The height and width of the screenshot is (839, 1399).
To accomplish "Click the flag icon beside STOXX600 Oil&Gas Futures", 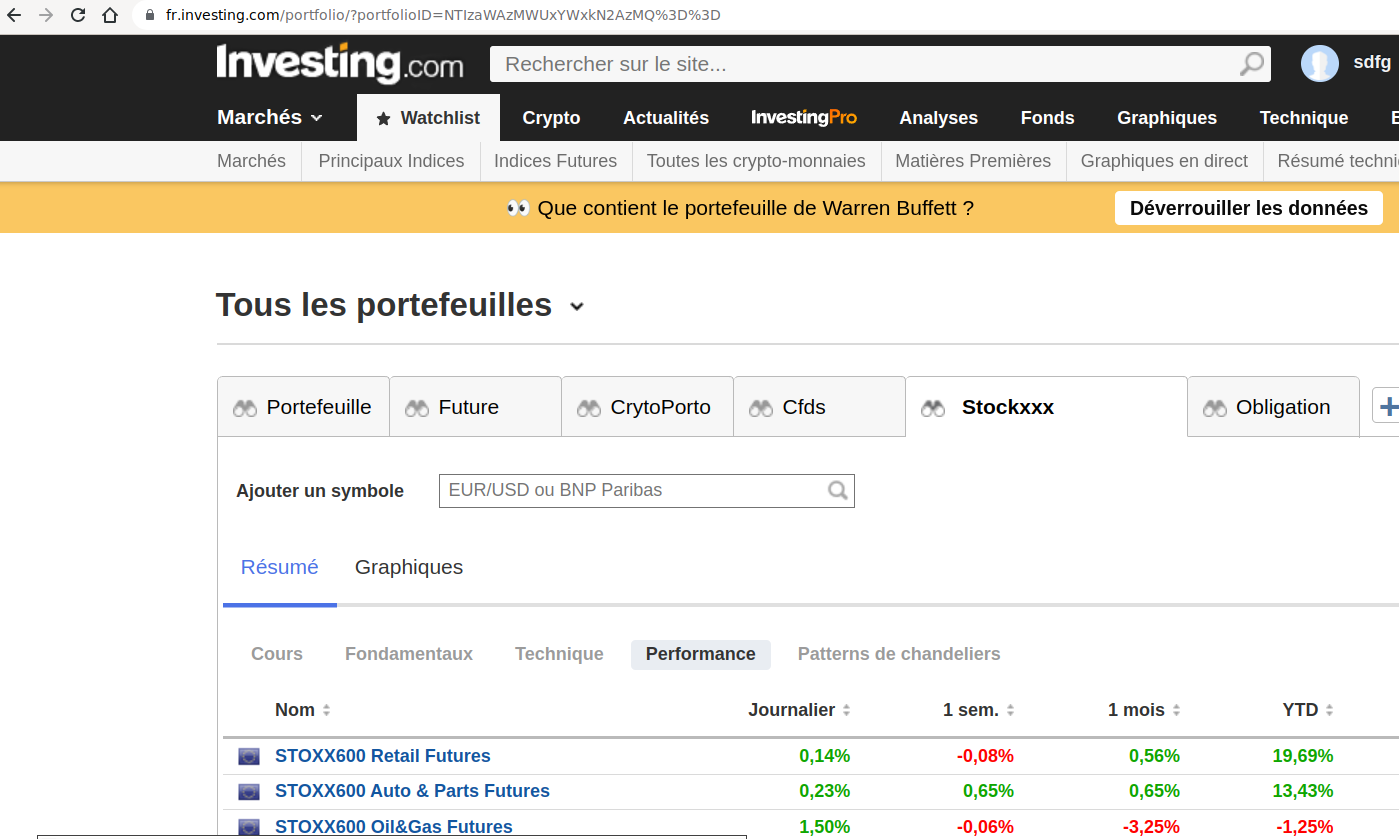I will click(x=249, y=827).
